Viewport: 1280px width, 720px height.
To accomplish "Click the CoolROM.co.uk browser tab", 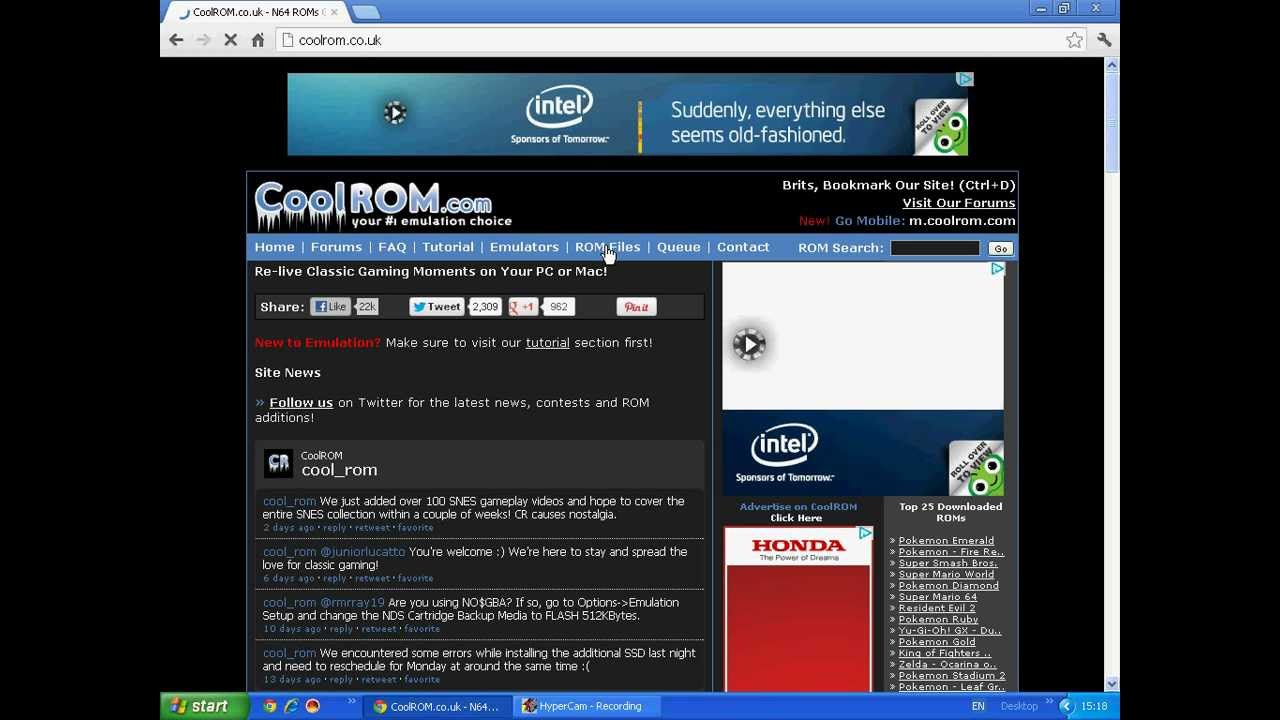I will [255, 12].
